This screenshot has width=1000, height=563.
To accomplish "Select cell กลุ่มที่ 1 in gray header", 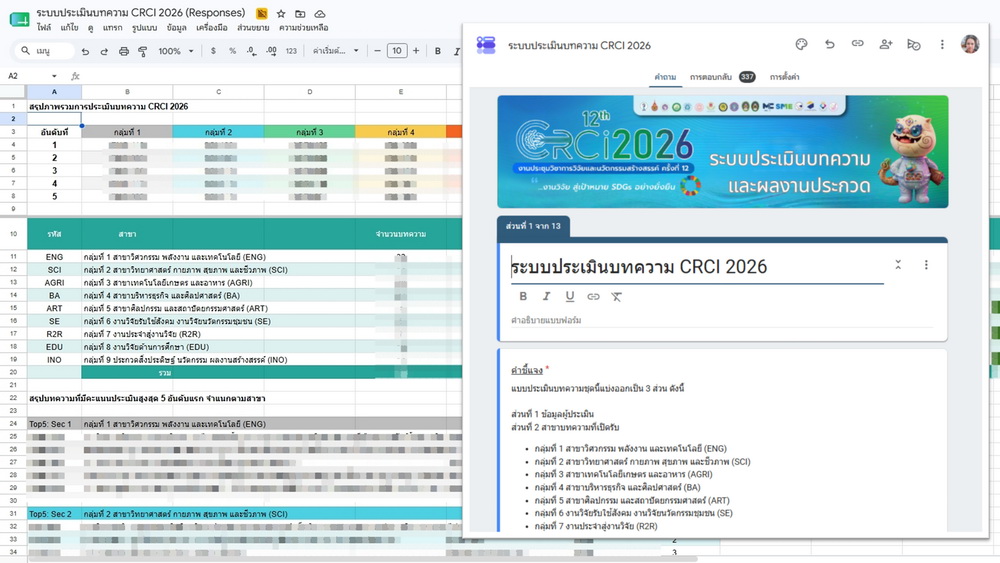I will pyautogui.click(x=127, y=132).
